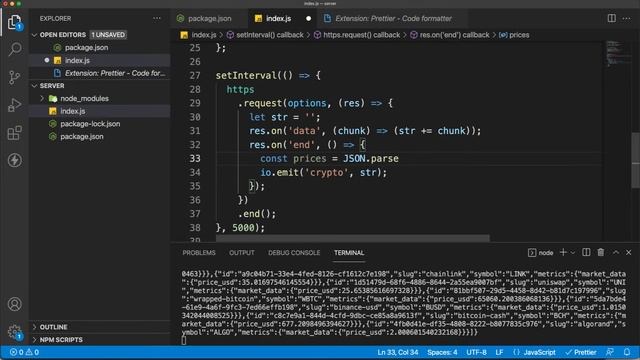Viewport: 640px width, 360px height.
Task: Open the Explorer view in activity bar
Action: [15, 22]
